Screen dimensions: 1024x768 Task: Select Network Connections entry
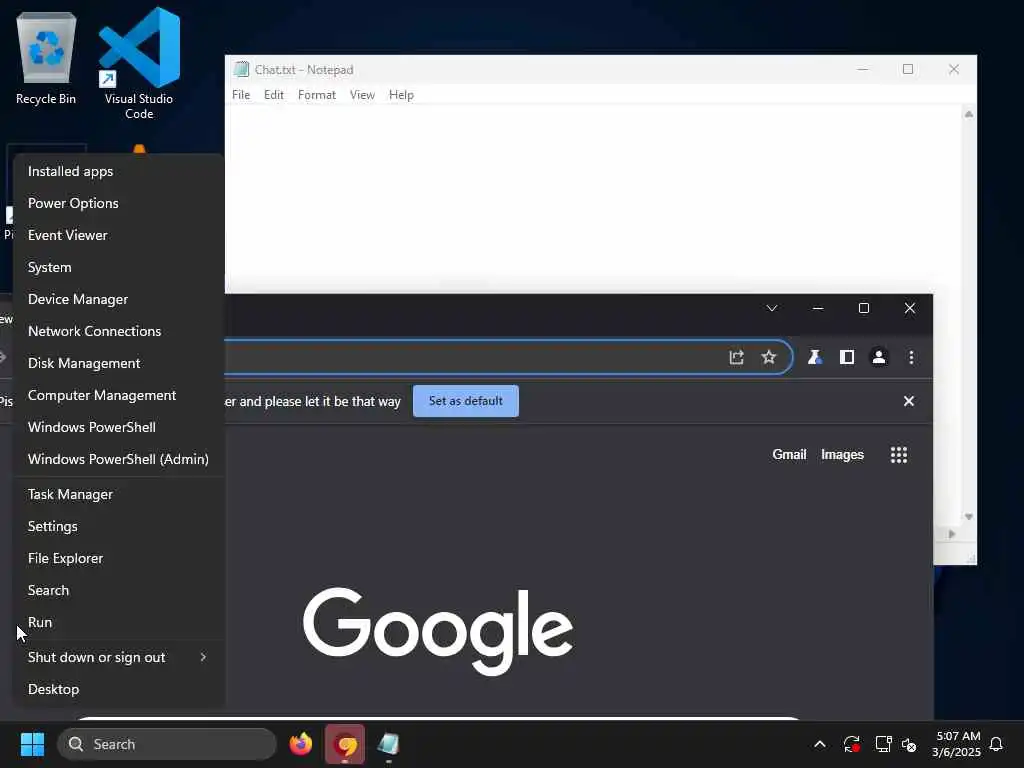pyautogui.click(x=119, y=331)
